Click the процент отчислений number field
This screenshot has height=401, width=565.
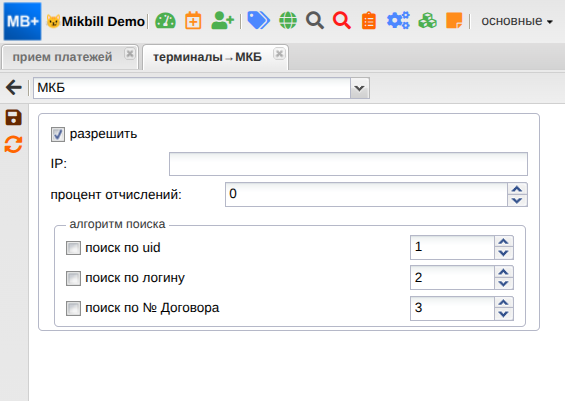tap(366, 195)
